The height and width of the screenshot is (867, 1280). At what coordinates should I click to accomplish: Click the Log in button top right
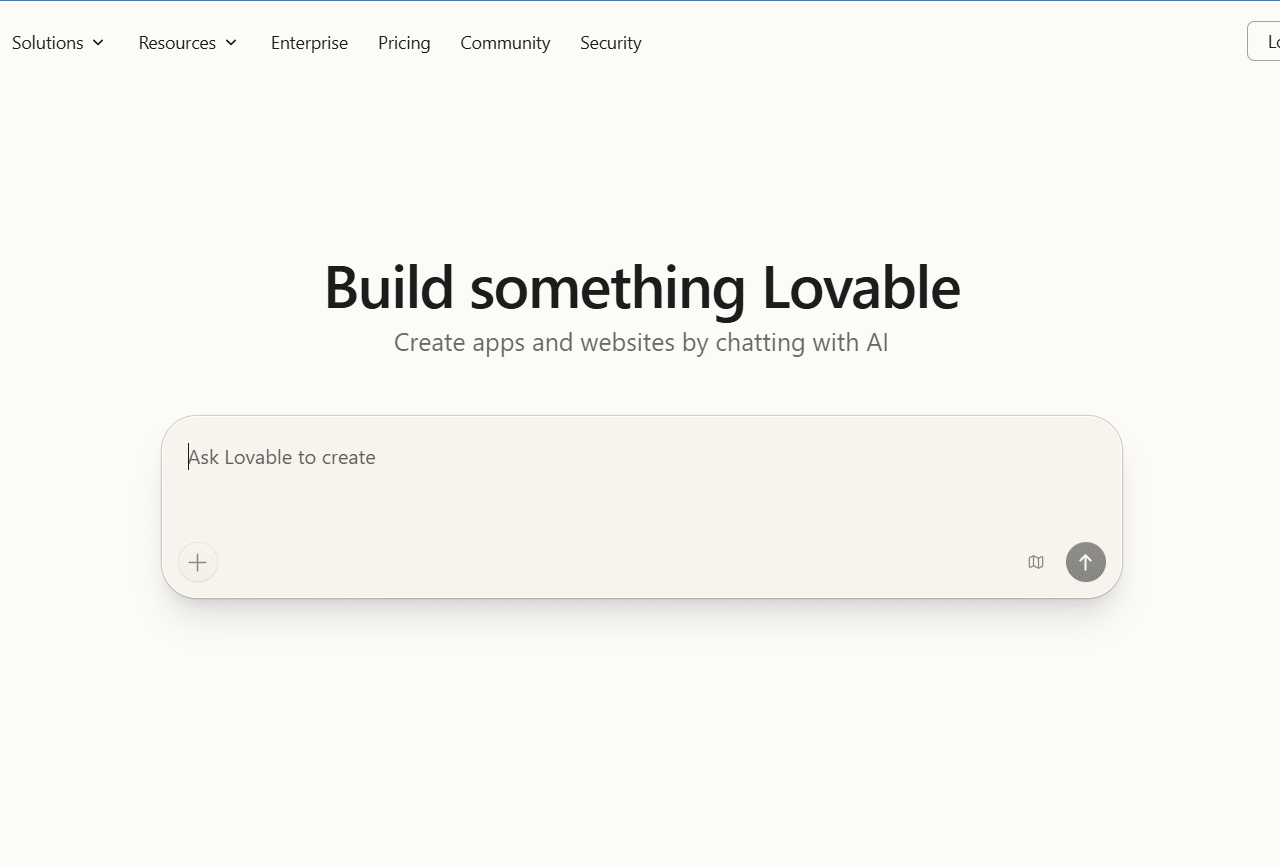[1270, 41]
